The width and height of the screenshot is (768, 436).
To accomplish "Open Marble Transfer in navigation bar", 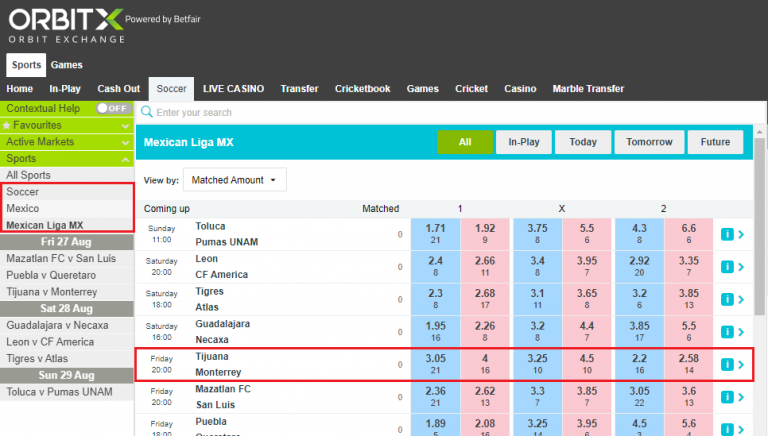I will coord(588,89).
